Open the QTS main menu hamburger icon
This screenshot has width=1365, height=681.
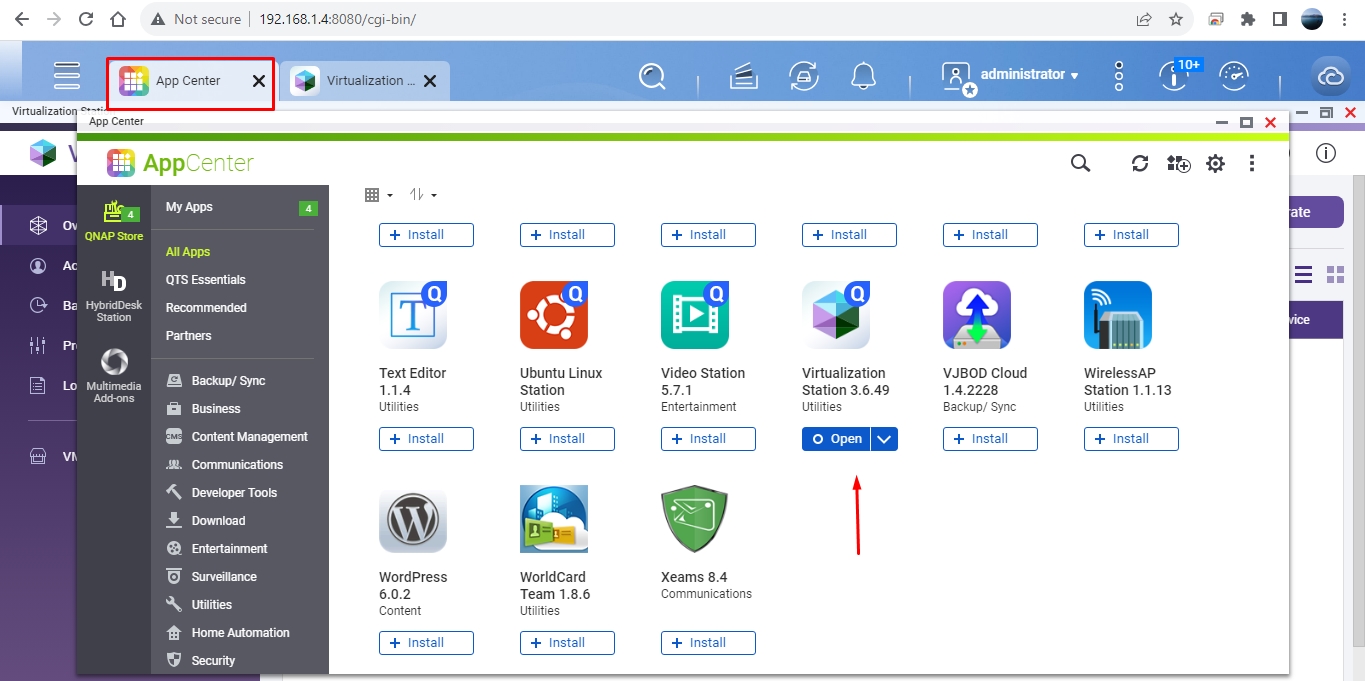[x=67, y=76]
